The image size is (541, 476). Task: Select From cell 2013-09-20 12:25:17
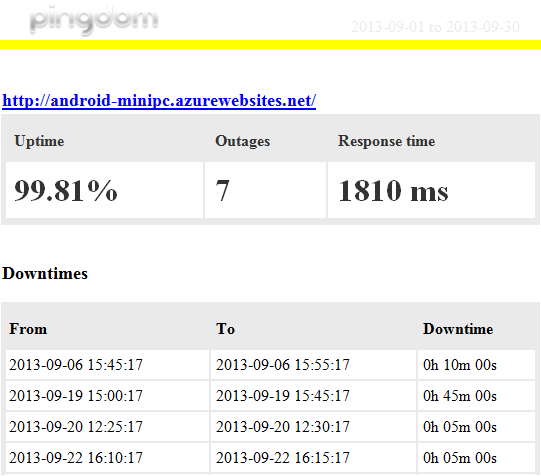(107, 427)
